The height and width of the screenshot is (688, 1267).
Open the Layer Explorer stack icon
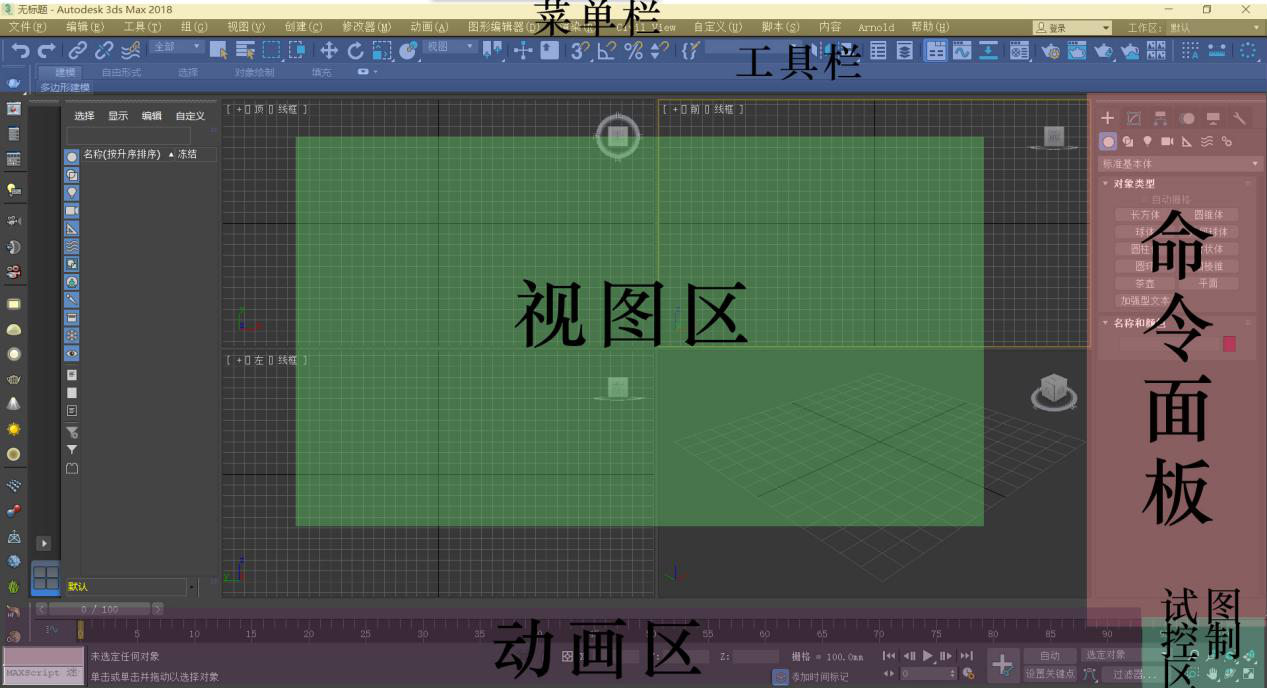pyautogui.click(x=904, y=50)
